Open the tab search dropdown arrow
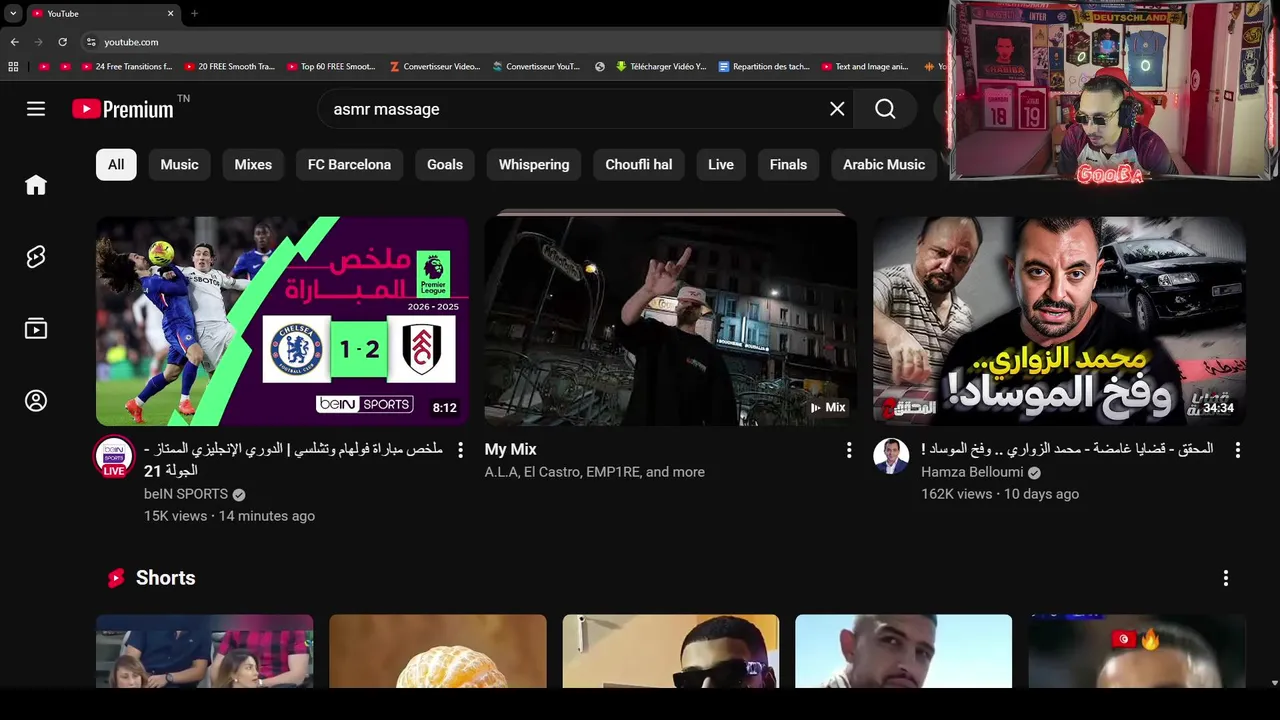Viewport: 1280px width, 720px height. (13, 14)
